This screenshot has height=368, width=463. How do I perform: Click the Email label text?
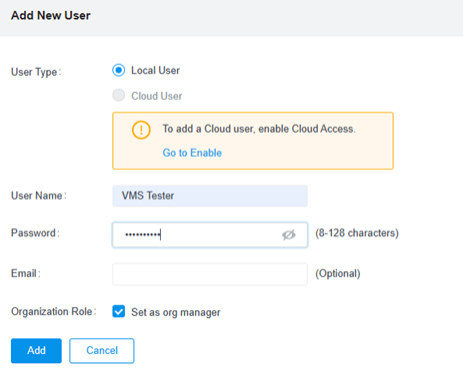pos(26,273)
